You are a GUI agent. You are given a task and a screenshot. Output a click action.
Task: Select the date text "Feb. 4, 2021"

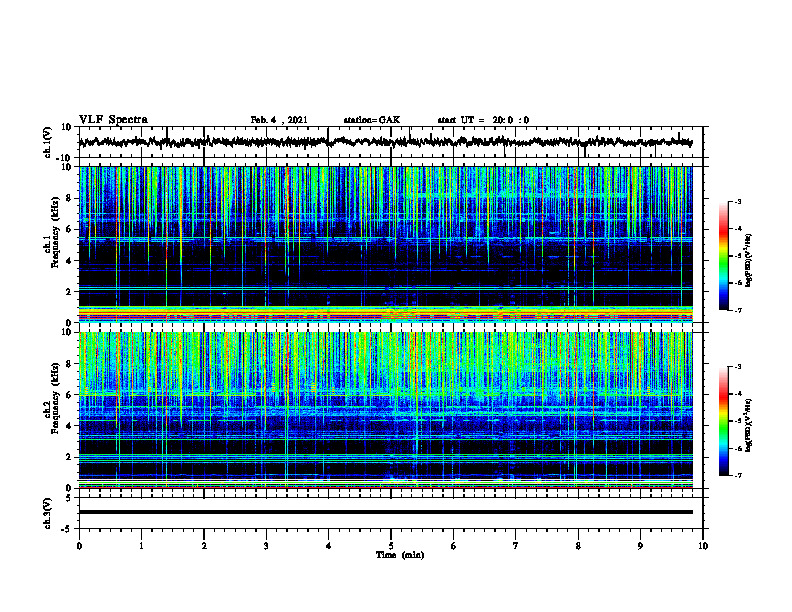pyautogui.click(x=279, y=120)
